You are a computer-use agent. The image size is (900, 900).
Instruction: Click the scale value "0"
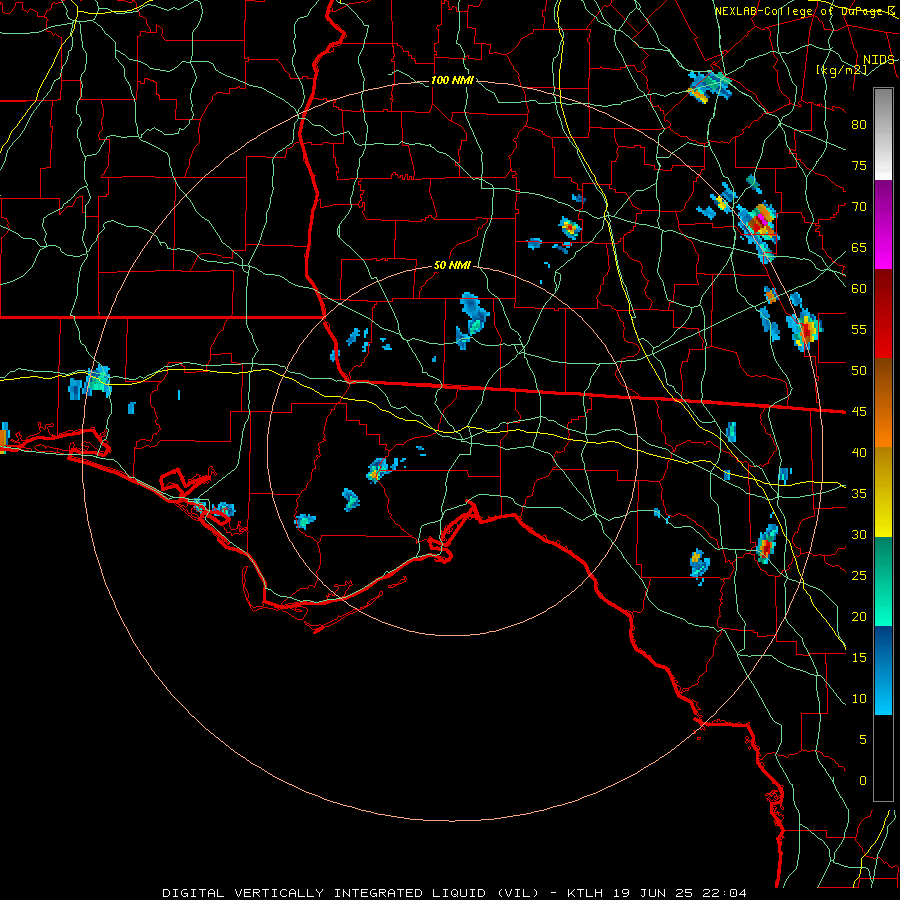coord(863,781)
